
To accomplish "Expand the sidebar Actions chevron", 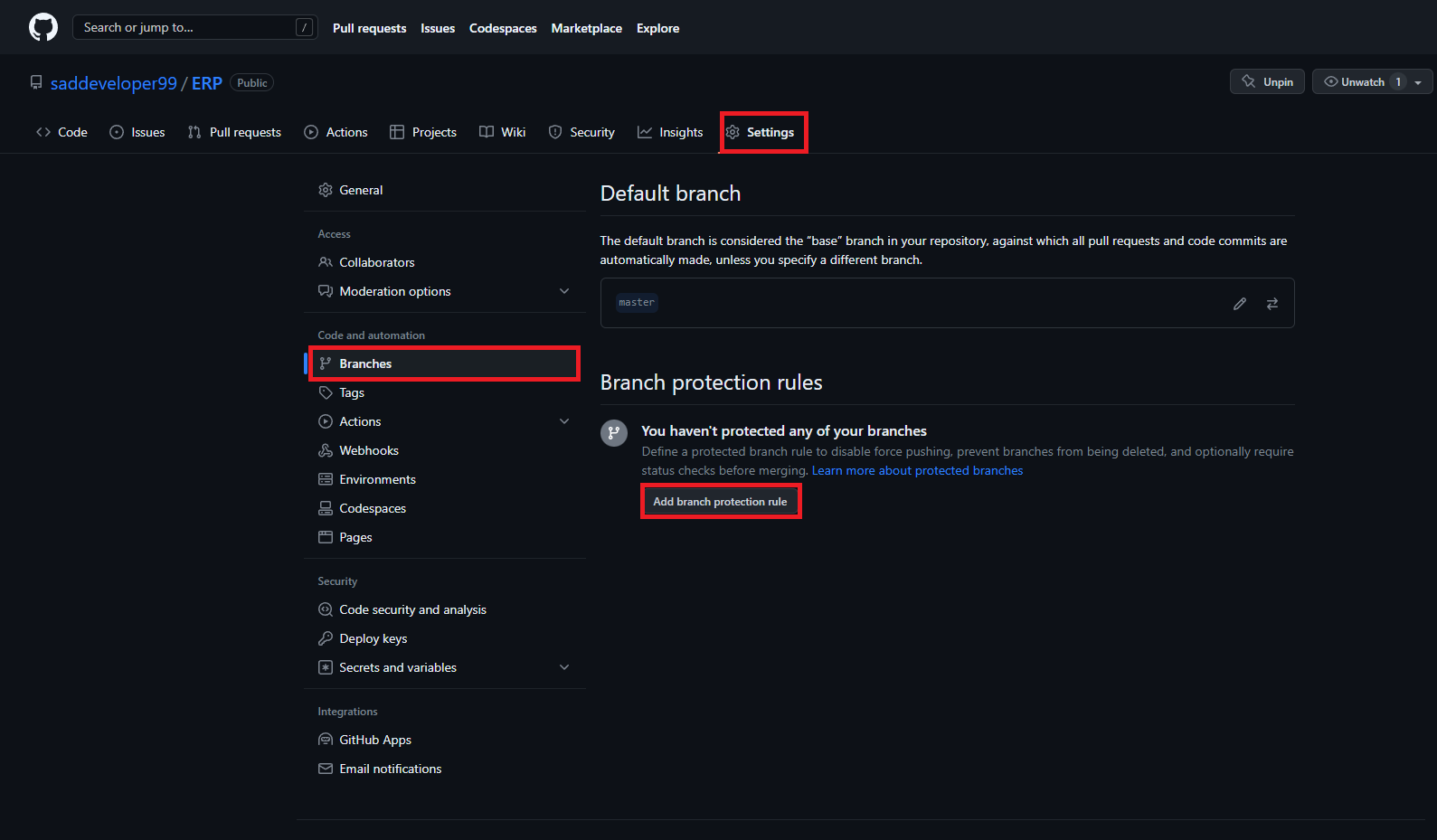I will (x=564, y=421).
